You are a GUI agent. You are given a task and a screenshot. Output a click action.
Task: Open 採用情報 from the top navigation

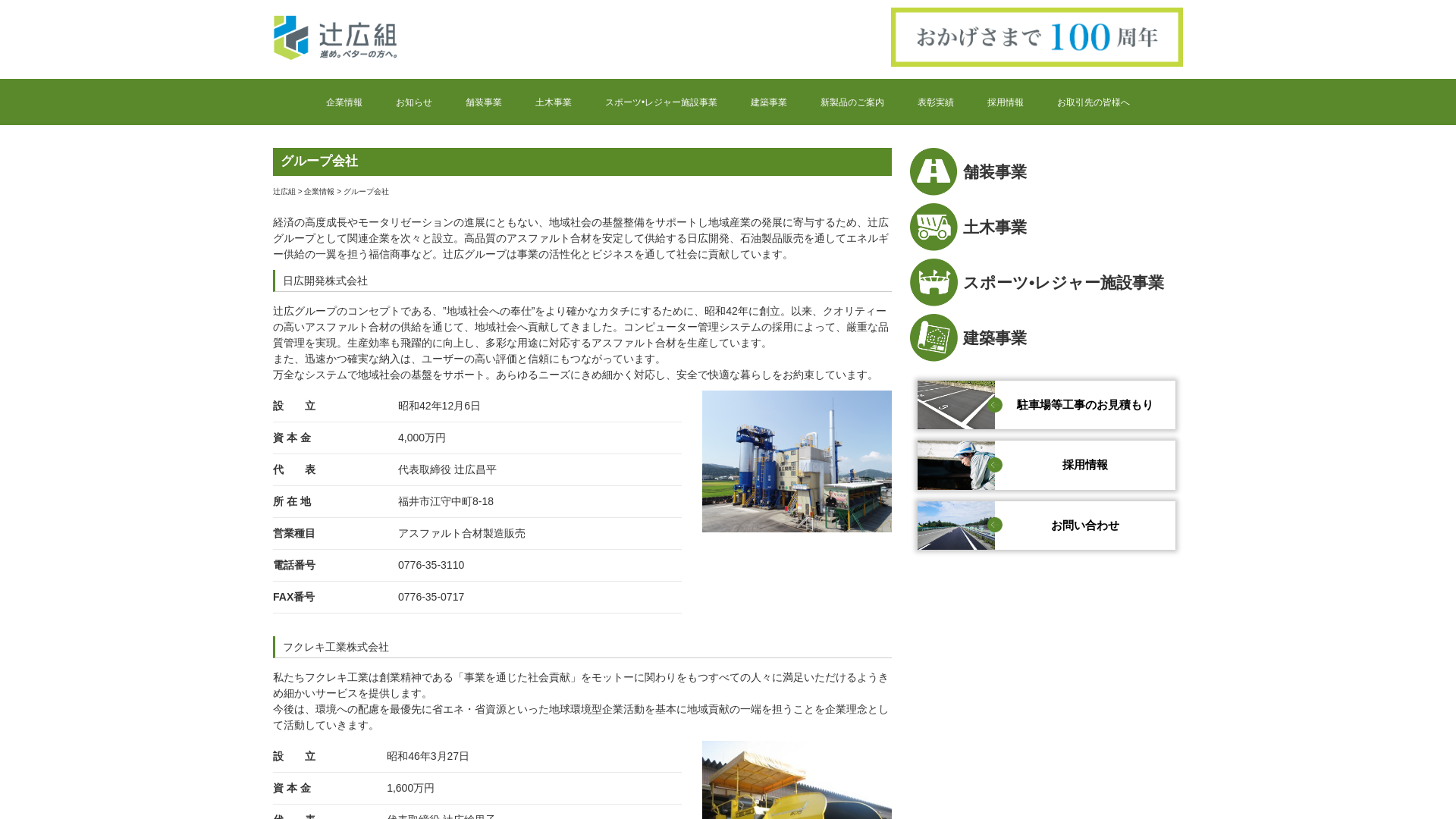tap(1006, 102)
